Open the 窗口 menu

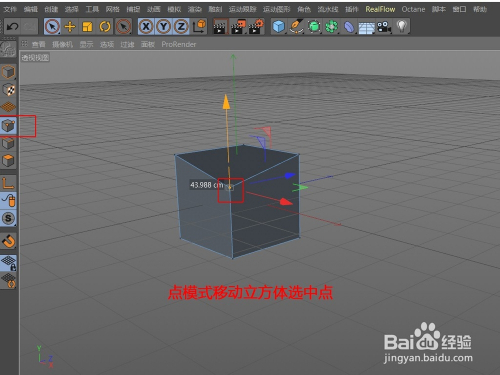coord(459,9)
